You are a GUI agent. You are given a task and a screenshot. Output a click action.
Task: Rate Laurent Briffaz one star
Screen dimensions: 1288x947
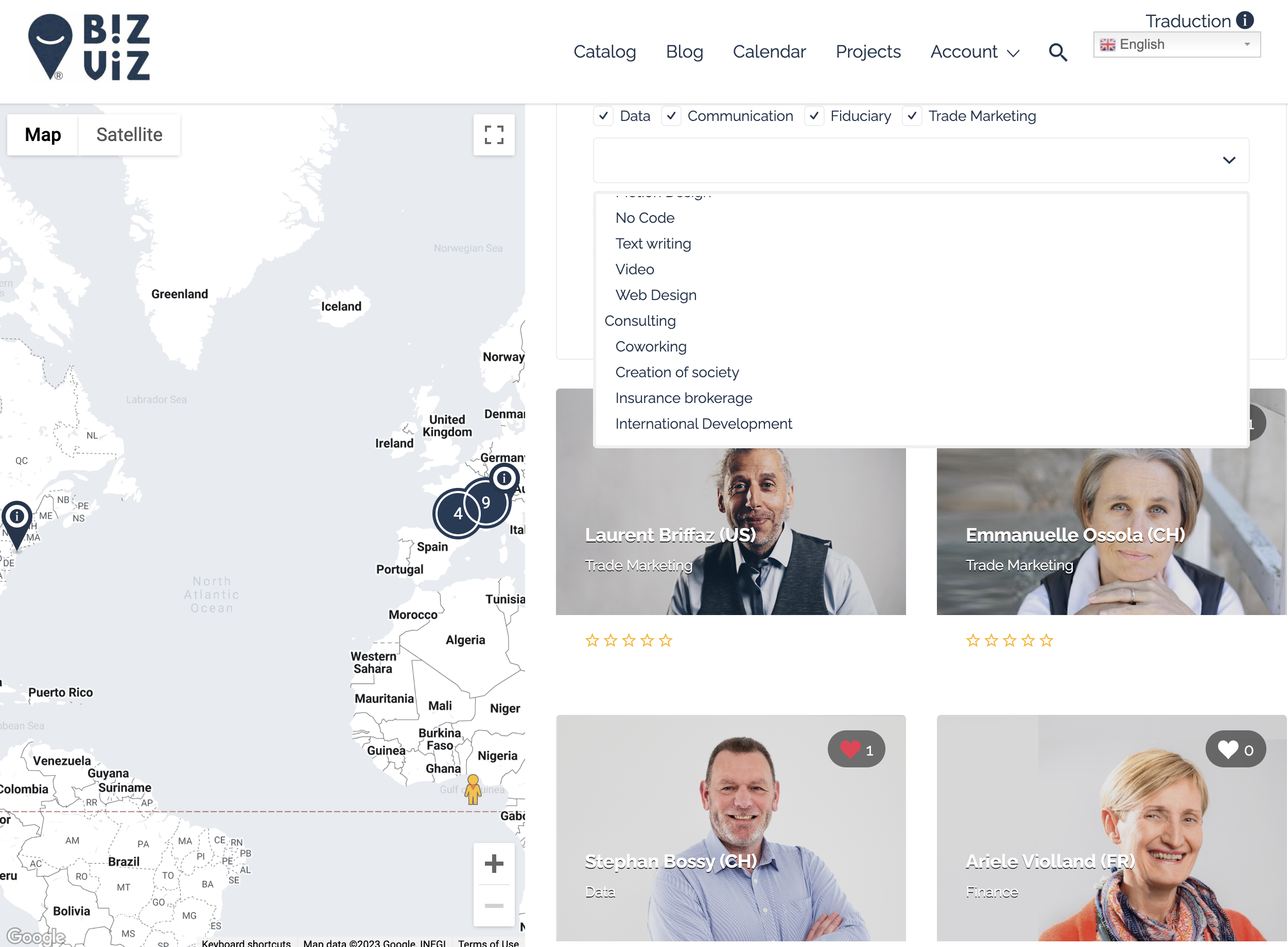[592, 640]
